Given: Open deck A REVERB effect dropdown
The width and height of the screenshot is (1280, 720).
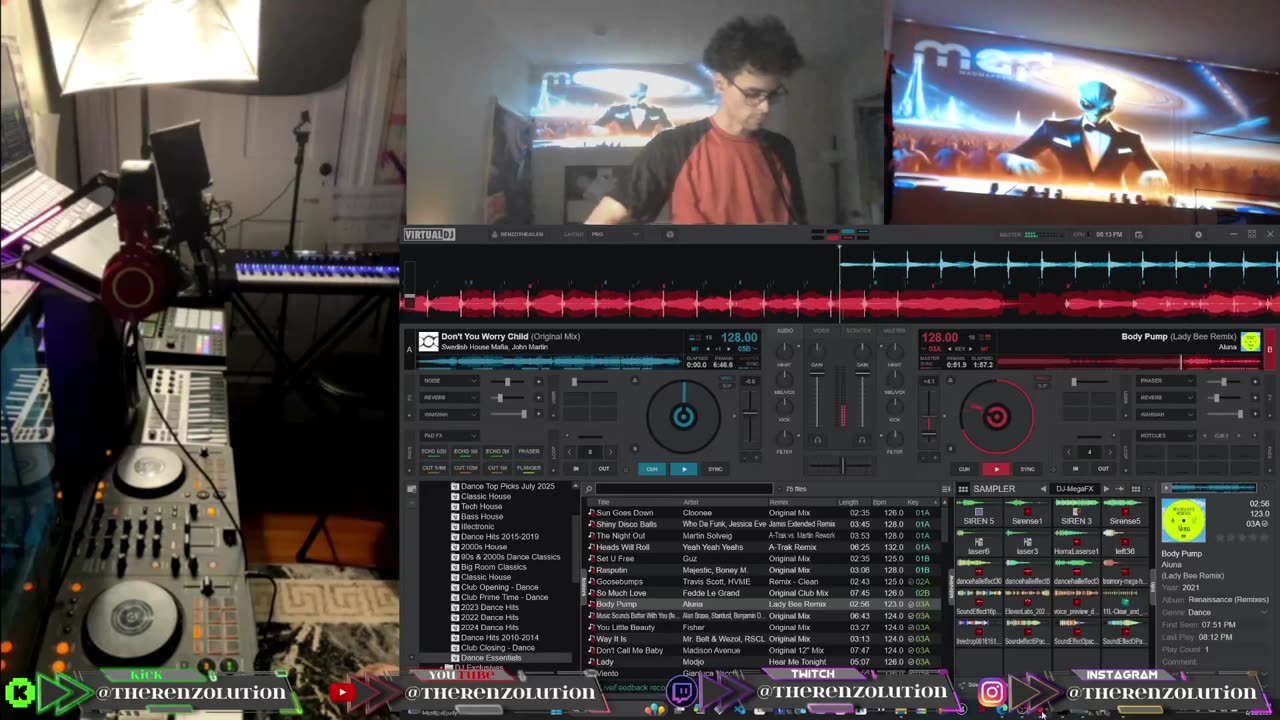Looking at the screenshot, I should [x=450, y=397].
